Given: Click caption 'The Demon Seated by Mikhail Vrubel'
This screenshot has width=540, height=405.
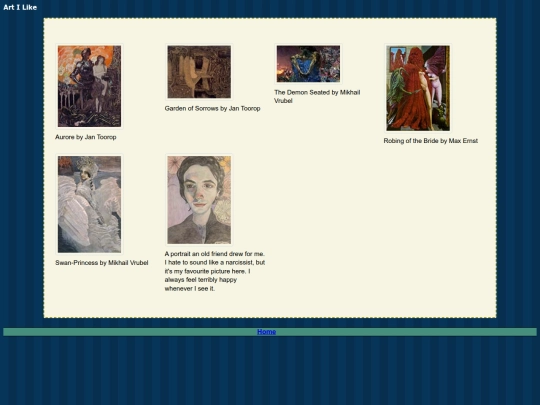Looking at the screenshot, I should (317, 96).
